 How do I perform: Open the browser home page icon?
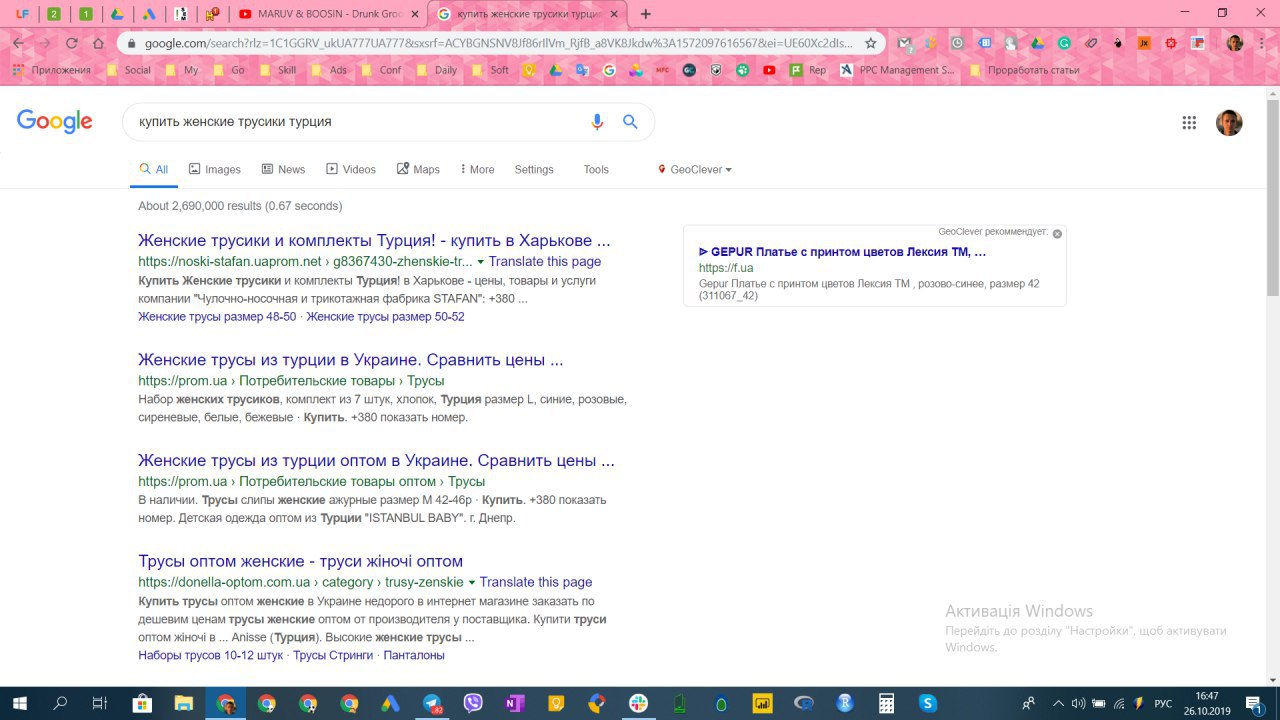pos(98,43)
